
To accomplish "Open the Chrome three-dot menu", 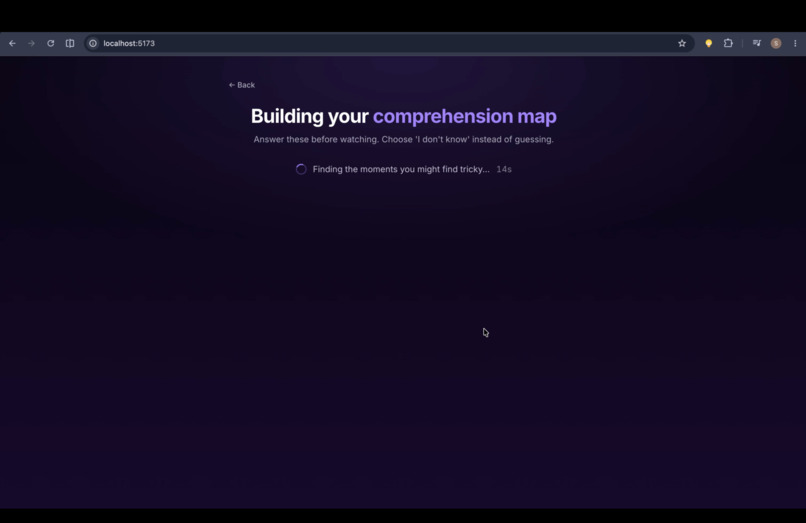I will (795, 44).
